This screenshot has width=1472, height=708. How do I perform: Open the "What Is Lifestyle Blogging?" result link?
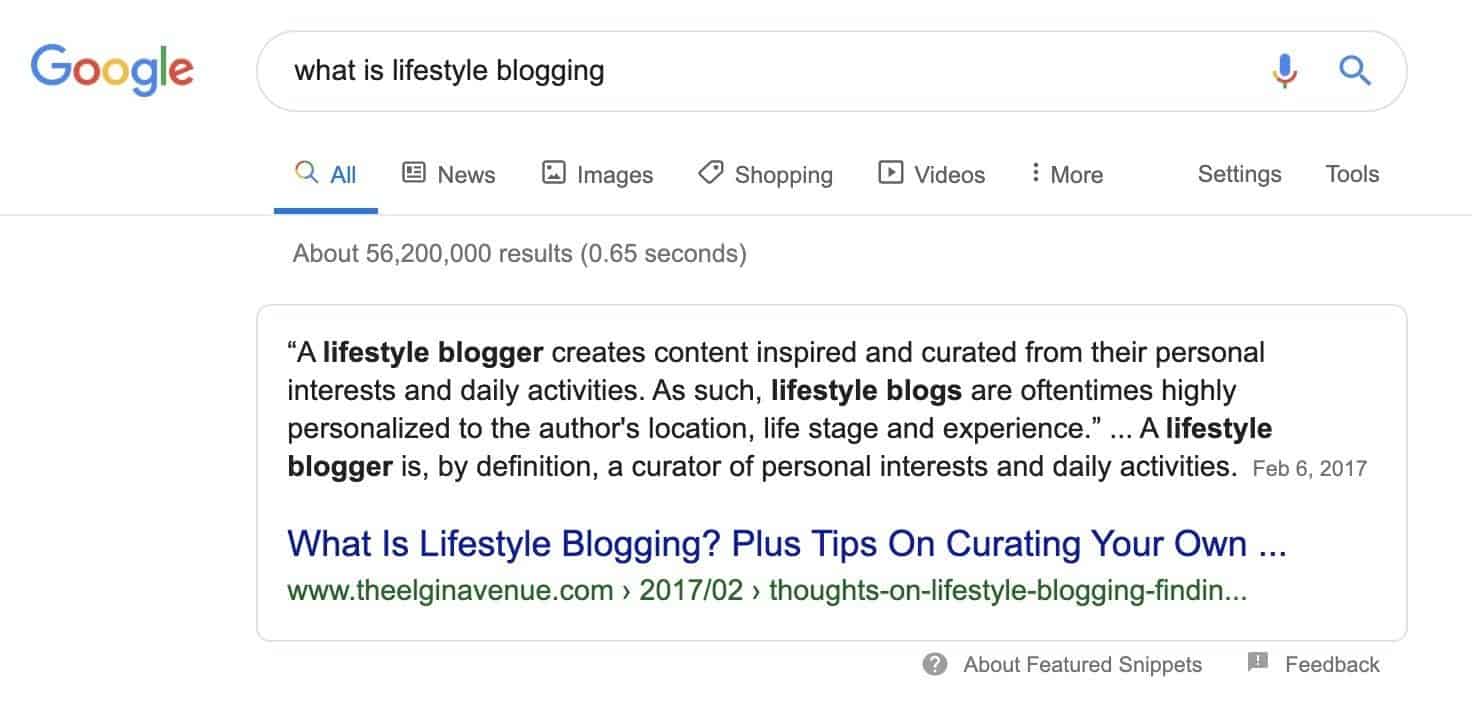786,545
